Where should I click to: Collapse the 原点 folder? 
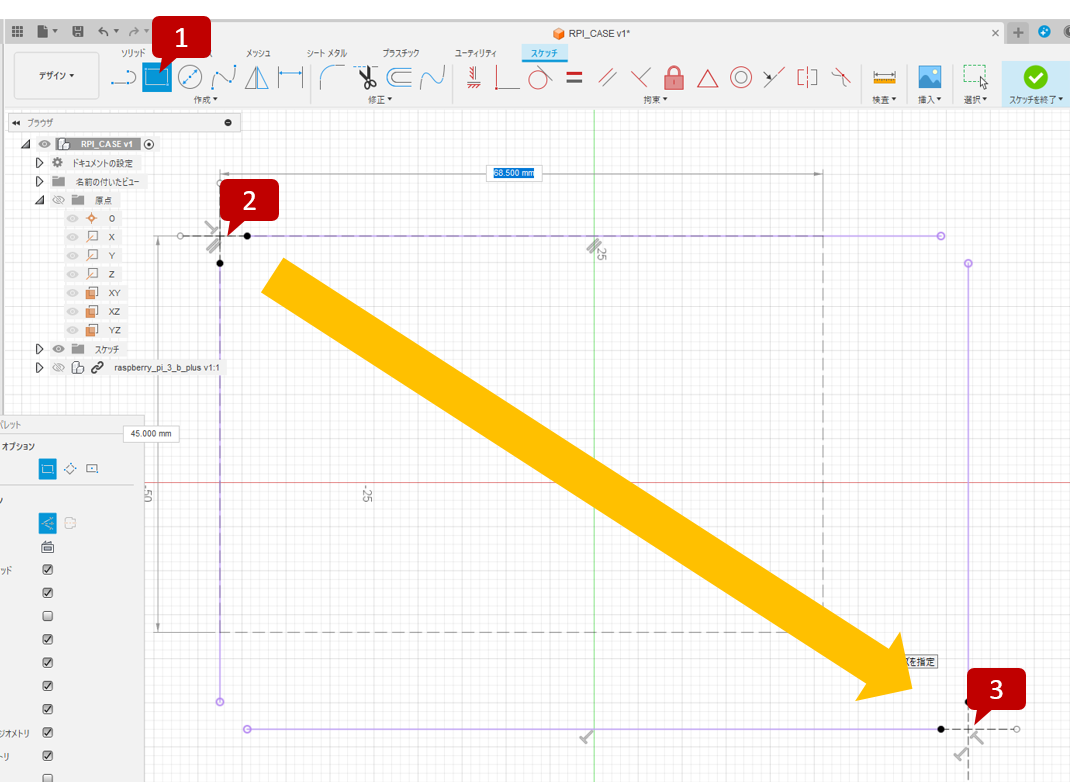[40, 200]
